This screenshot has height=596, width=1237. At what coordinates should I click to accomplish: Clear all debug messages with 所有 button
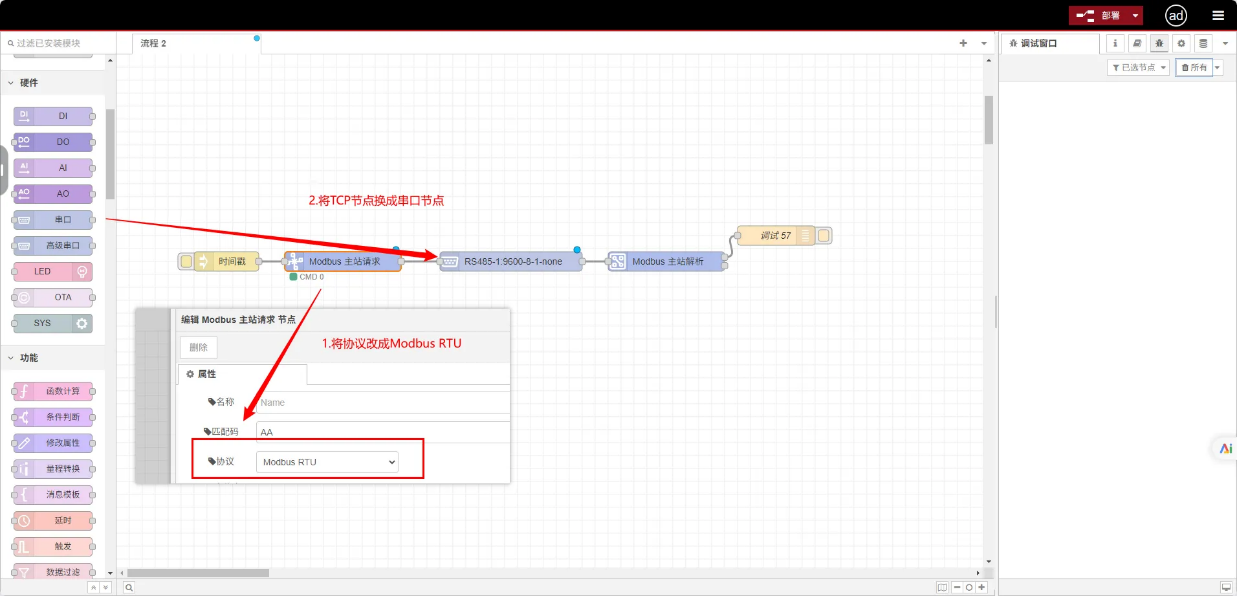[1193, 67]
